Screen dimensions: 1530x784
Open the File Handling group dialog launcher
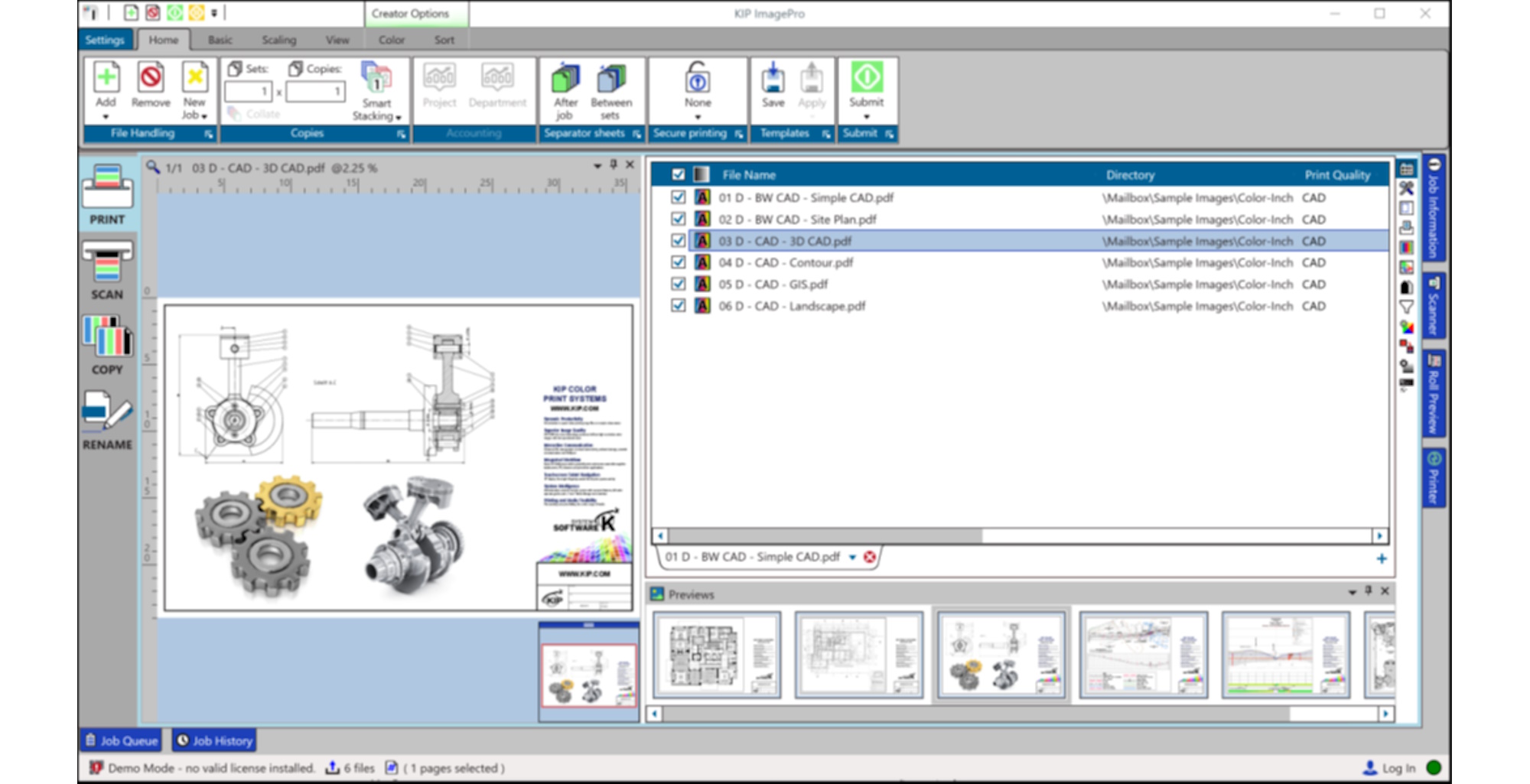click(208, 134)
